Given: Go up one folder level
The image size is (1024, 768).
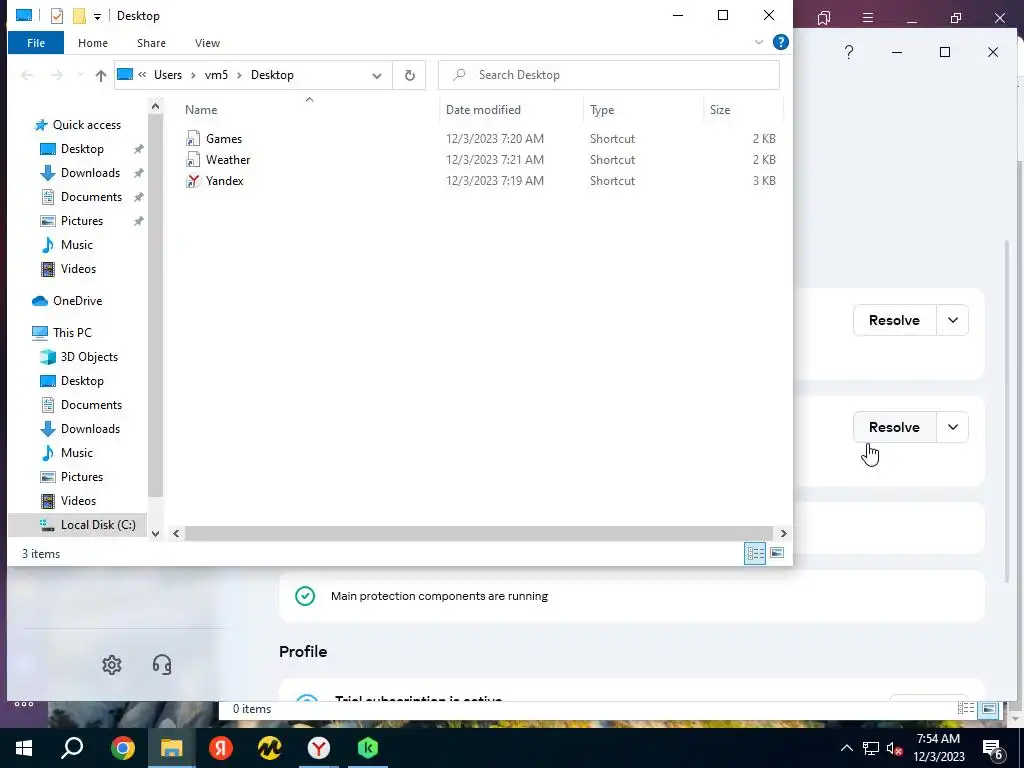Looking at the screenshot, I should coord(101,75).
